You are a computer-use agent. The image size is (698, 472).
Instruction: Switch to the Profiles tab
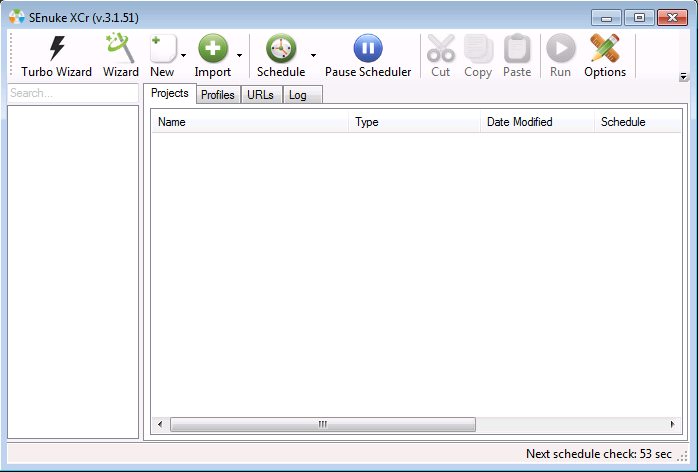pos(218,94)
